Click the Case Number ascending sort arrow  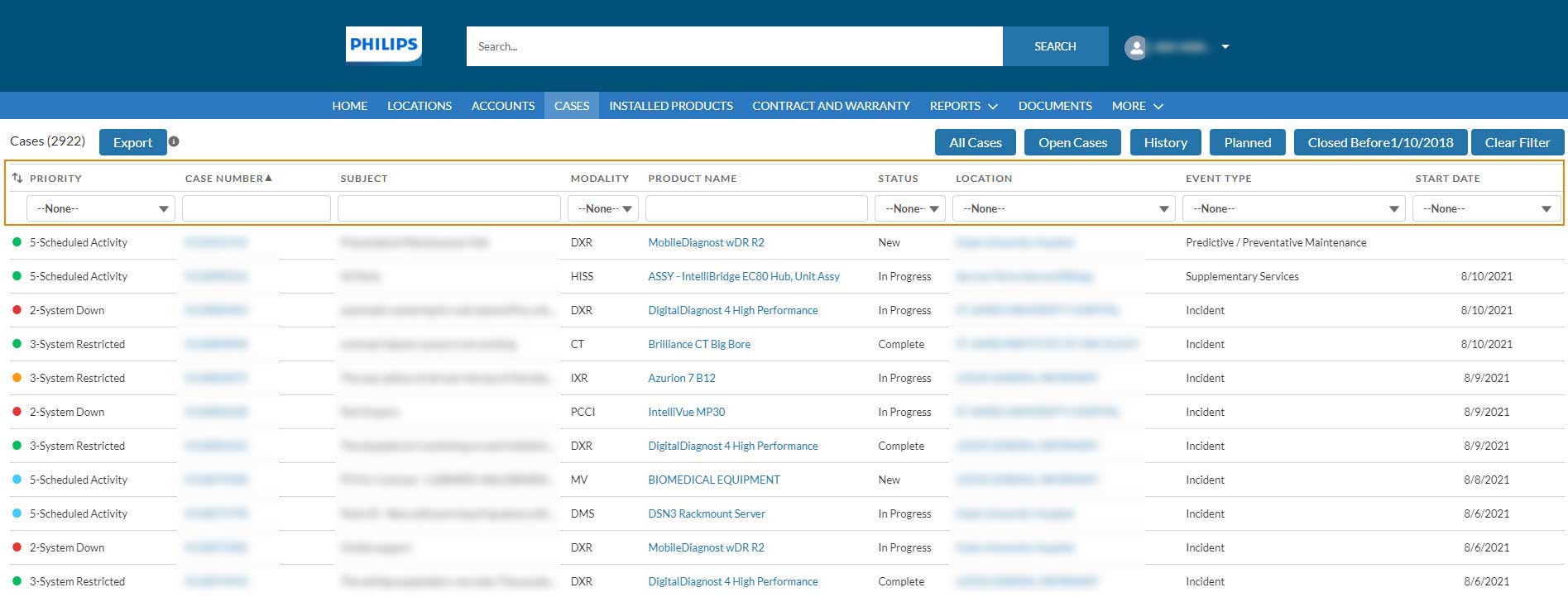(268, 178)
